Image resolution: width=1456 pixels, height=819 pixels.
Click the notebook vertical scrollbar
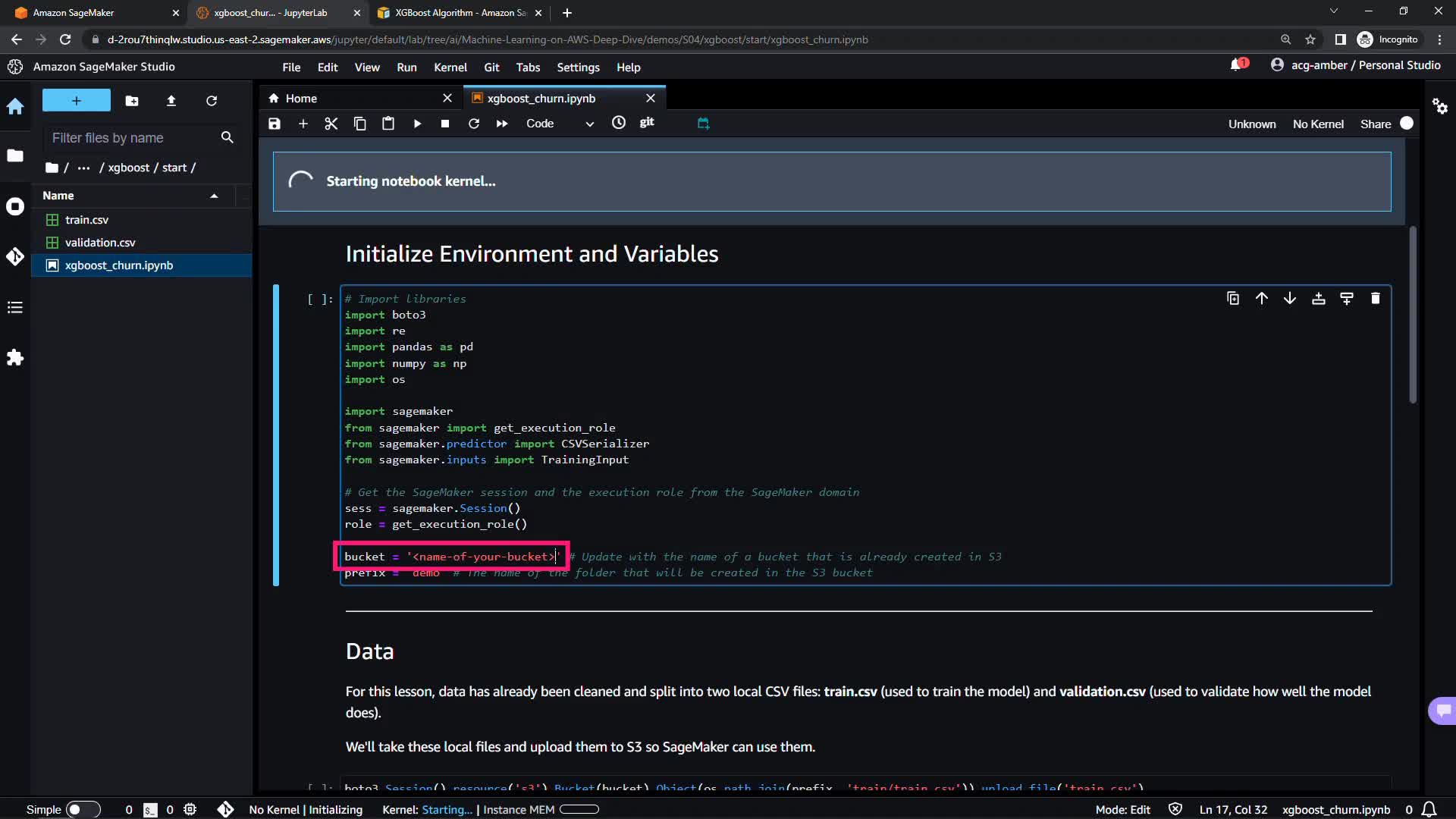(1412, 315)
